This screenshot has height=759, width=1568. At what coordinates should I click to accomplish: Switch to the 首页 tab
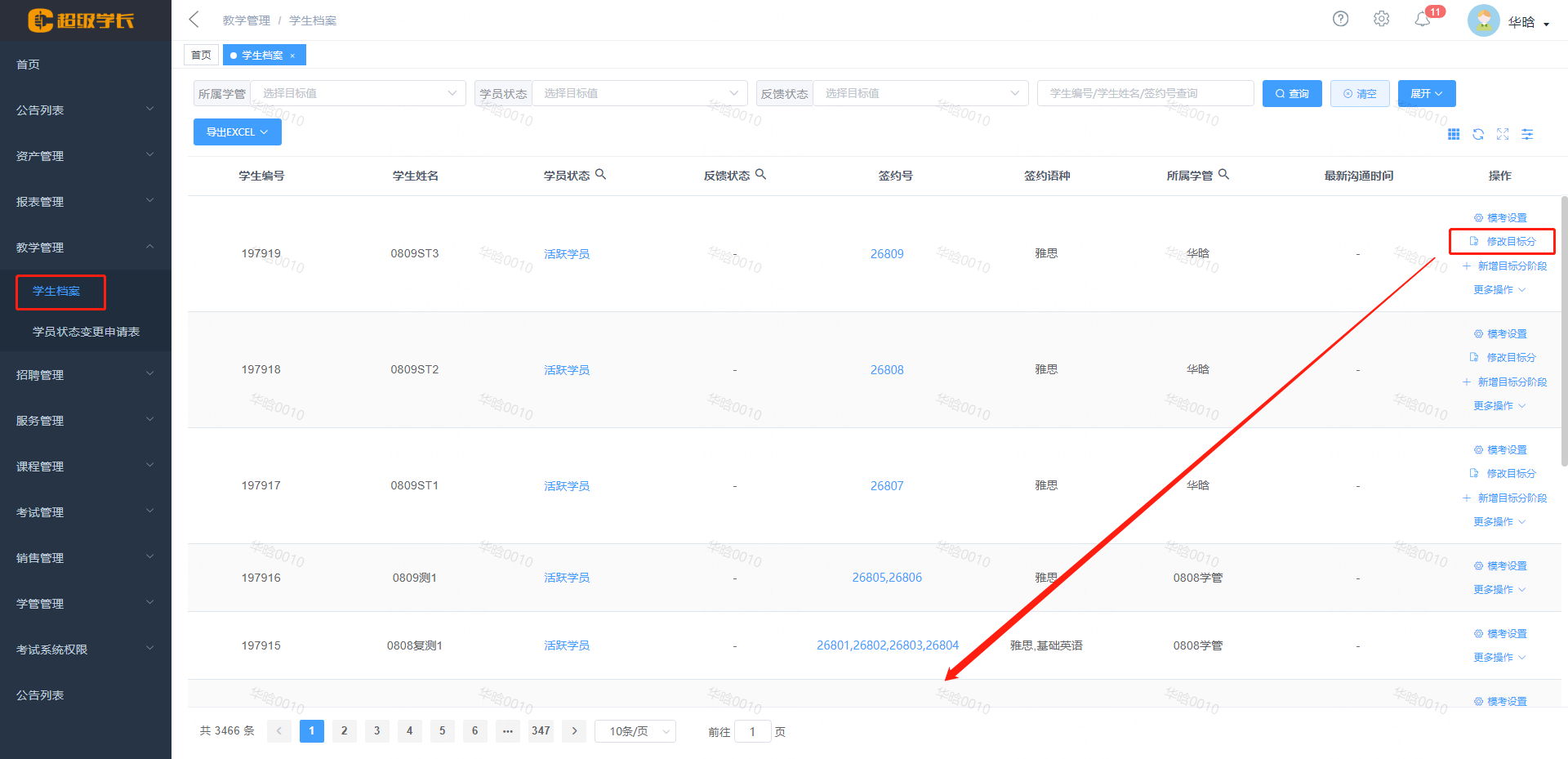point(201,54)
